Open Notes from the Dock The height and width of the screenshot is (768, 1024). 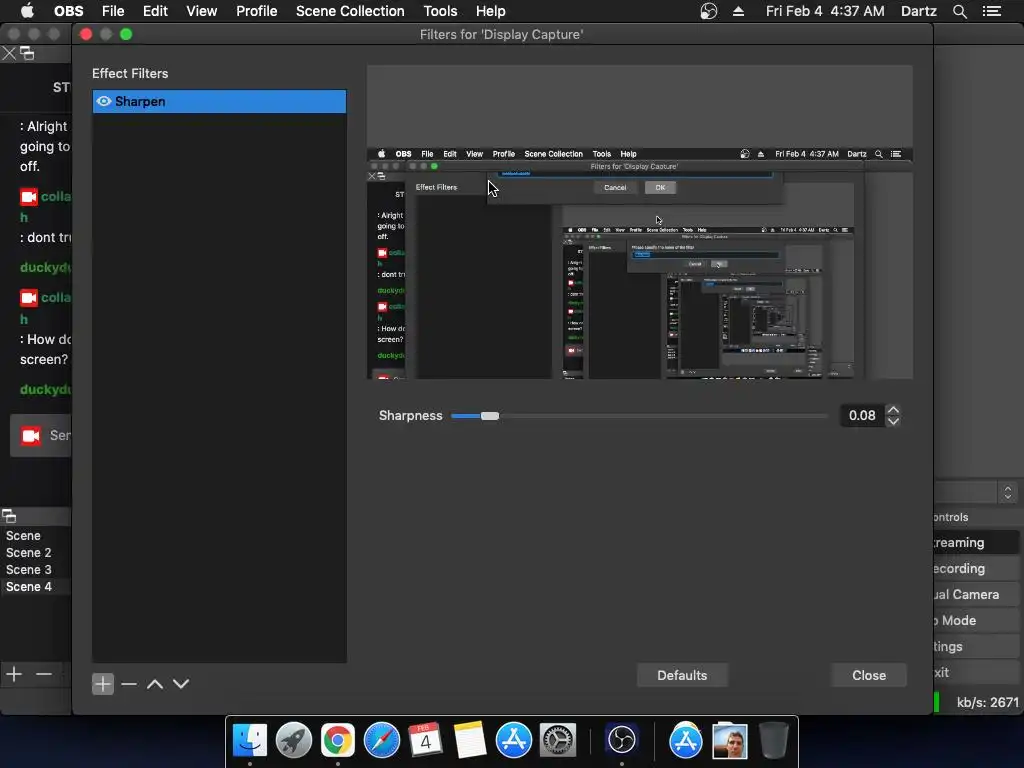click(469, 740)
